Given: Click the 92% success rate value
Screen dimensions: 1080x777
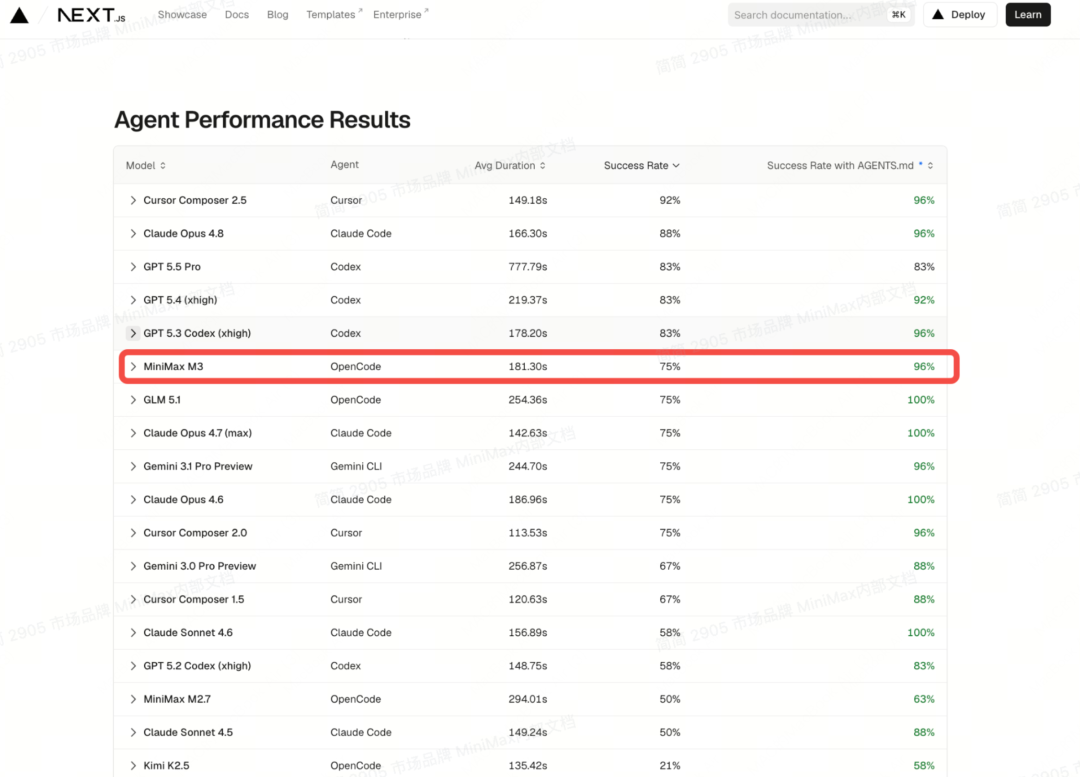Looking at the screenshot, I should (x=669, y=200).
